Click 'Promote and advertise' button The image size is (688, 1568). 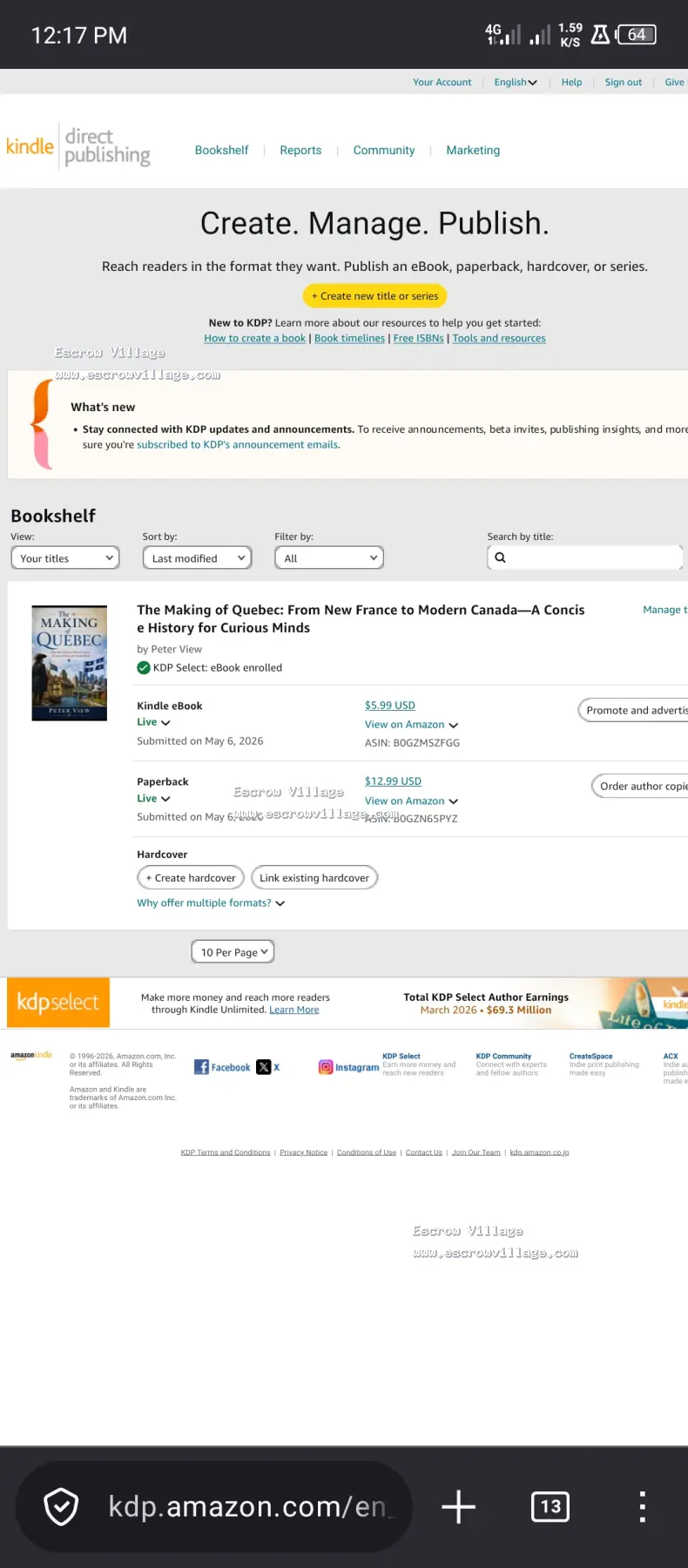[633, 710]
